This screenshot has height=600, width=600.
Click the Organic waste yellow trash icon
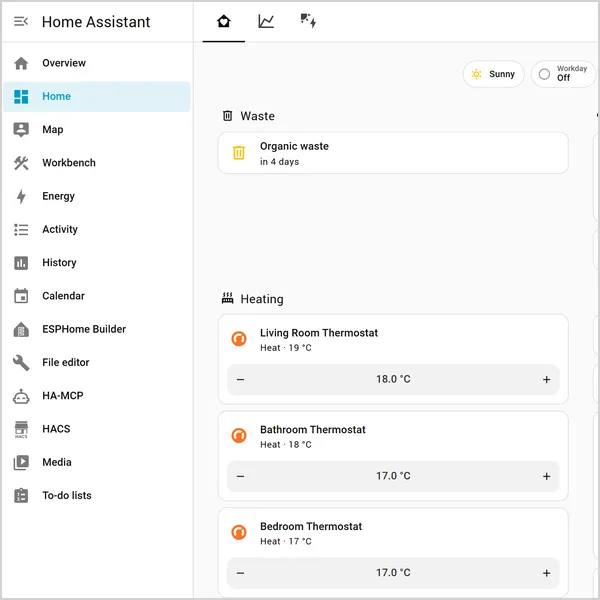point(239,153)
